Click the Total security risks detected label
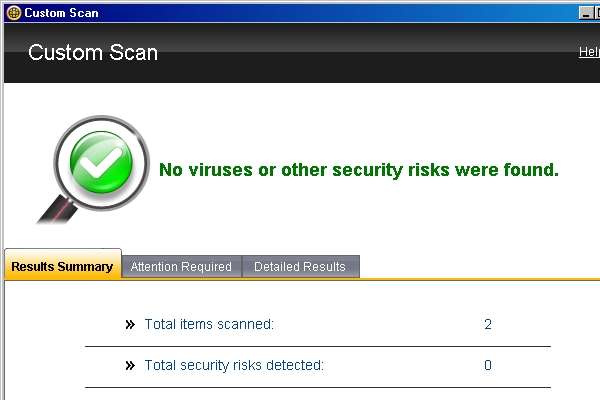 tap(234, 365)
